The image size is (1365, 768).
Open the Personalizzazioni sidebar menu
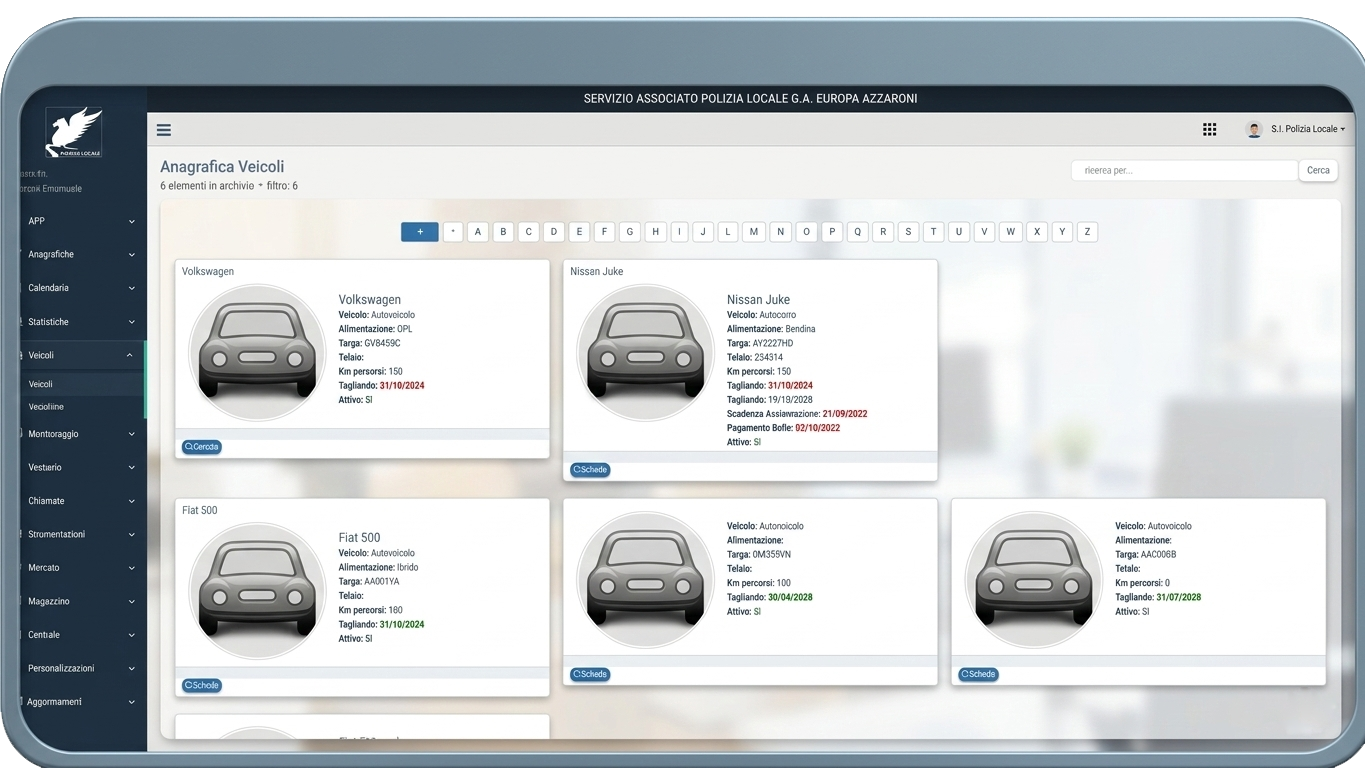click(82, 668)
